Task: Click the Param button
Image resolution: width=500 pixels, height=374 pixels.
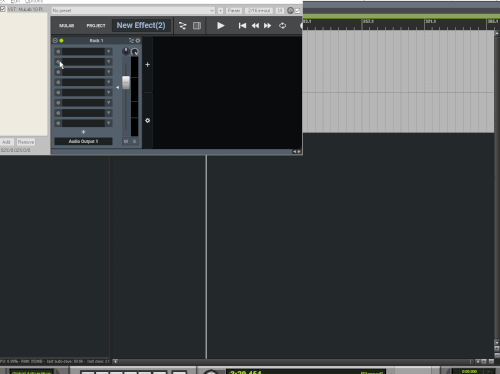Action: [x=234, y=11]
